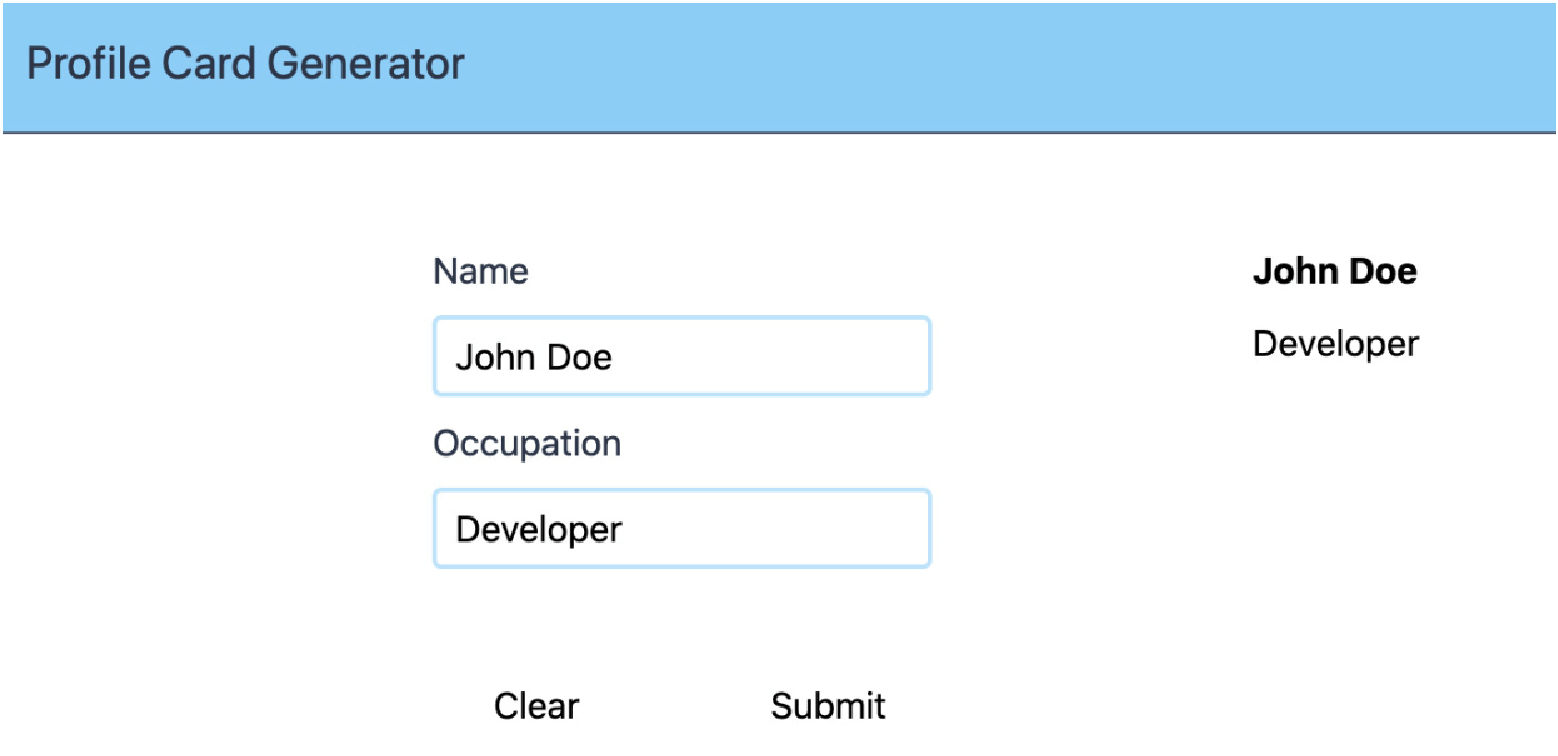1558x756 pixels.
Task: Select the Profile Card Generator header title
Action: pos(246,64)
